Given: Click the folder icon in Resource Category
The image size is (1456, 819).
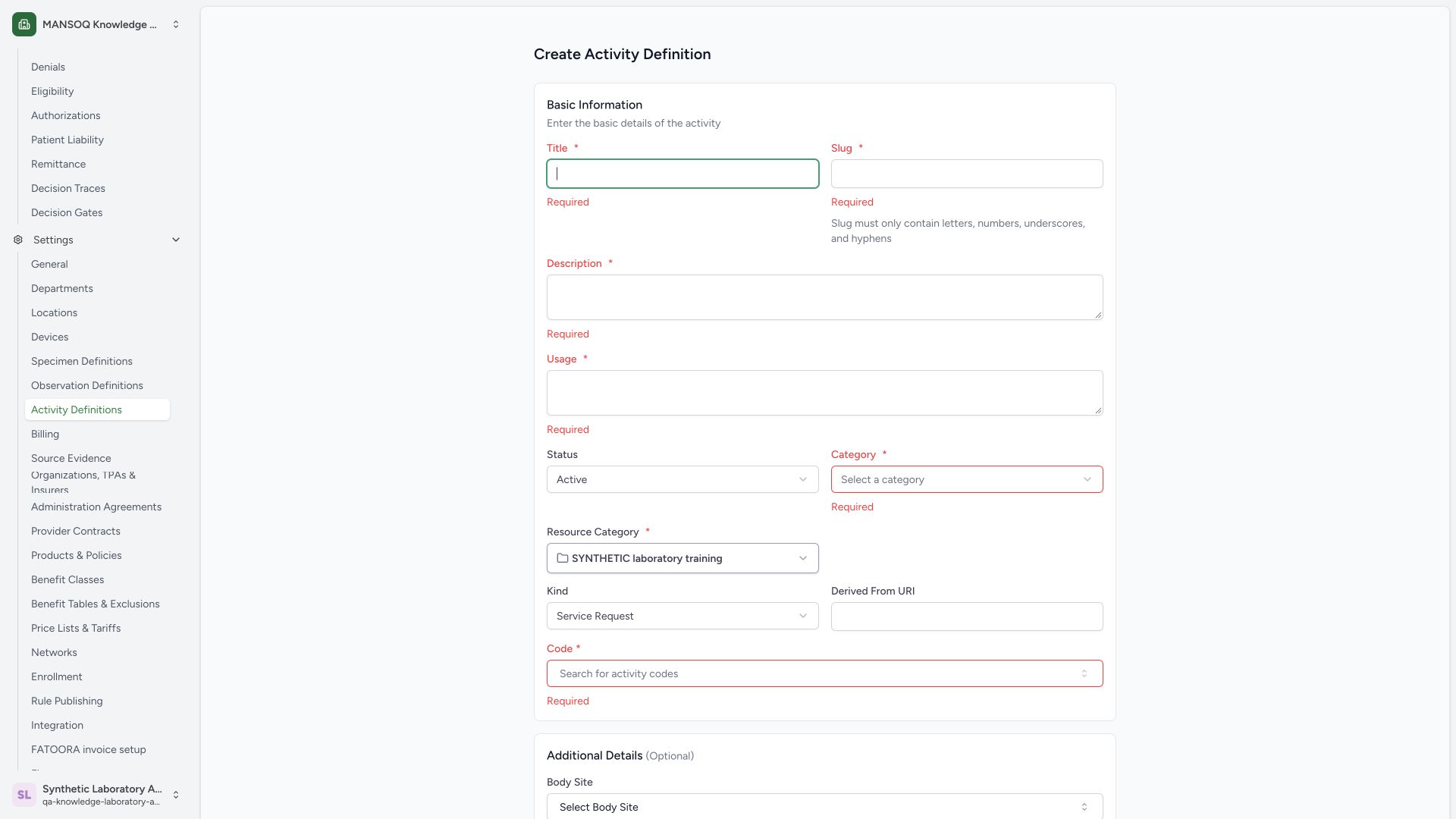Looking at the screenshot, I should coord(563,558).
